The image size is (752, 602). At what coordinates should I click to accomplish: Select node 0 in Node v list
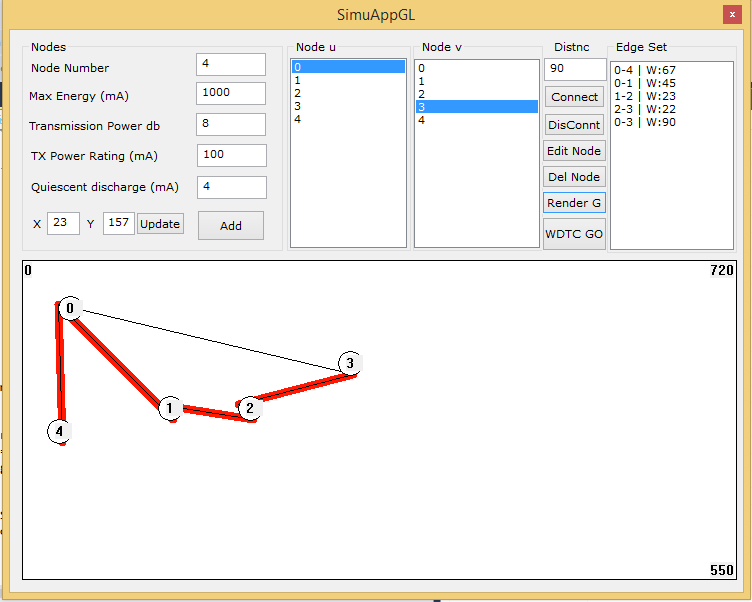[x=477, y=68]
